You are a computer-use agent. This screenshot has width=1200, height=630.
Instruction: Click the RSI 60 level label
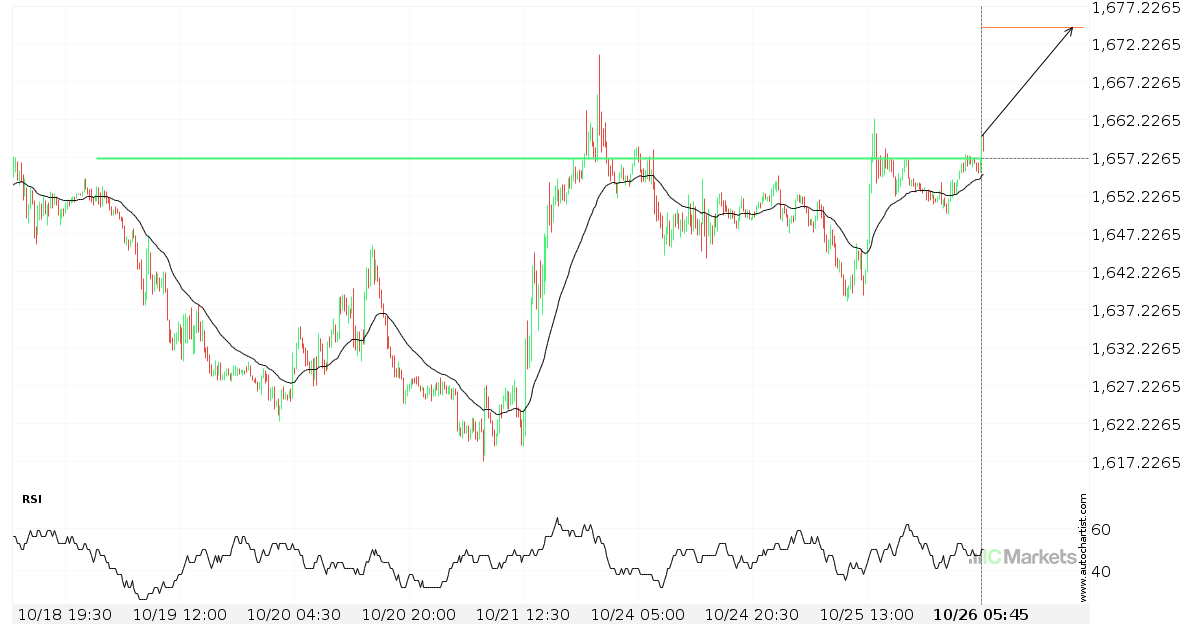point(1100,530)
